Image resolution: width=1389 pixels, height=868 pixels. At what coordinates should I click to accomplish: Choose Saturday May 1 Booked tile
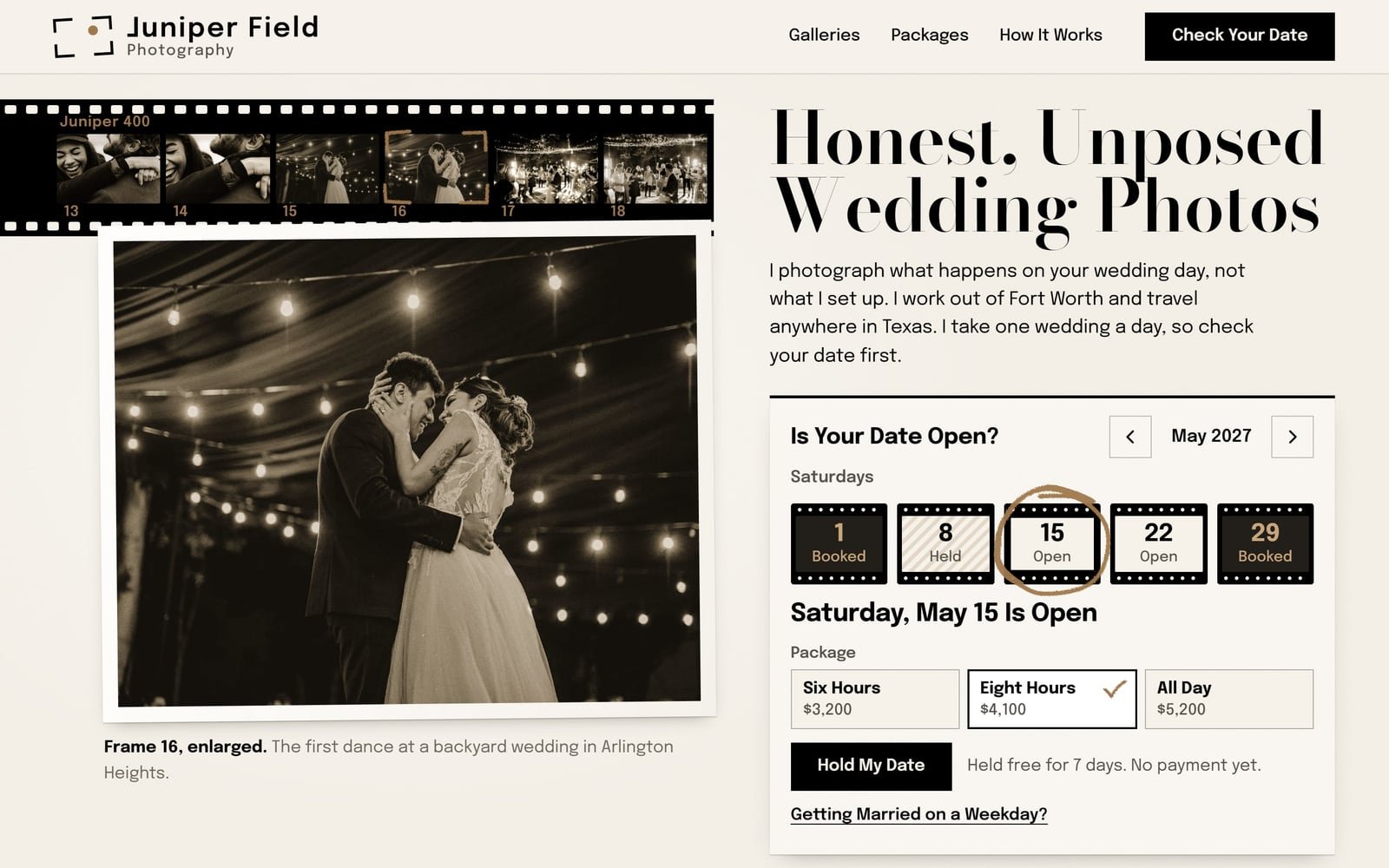click(839, 543)
